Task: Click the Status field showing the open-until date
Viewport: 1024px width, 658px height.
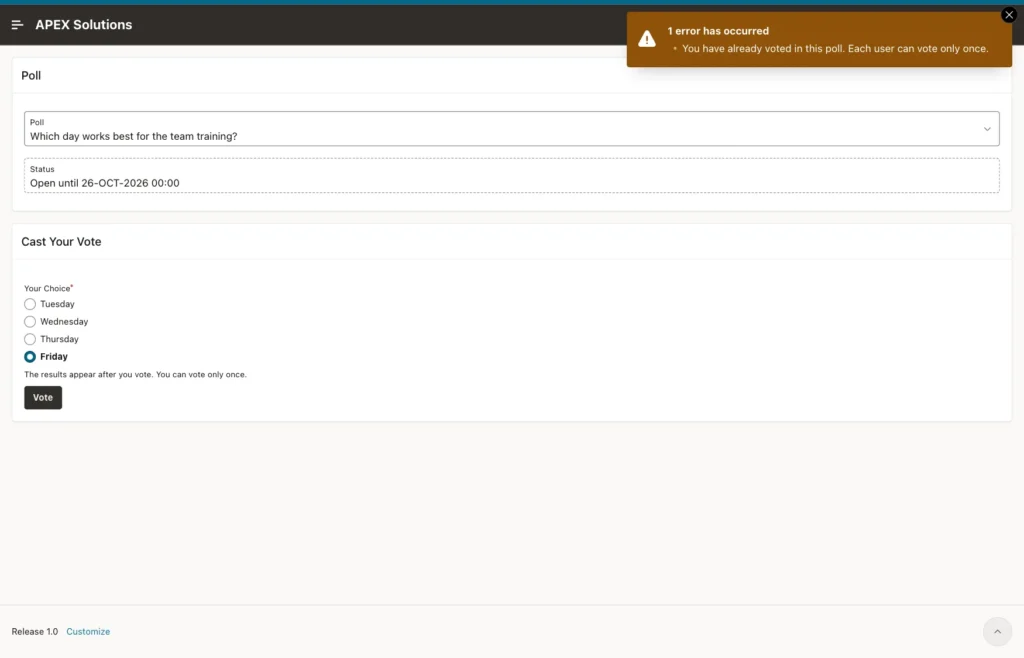Action: [x=511, y=176]
